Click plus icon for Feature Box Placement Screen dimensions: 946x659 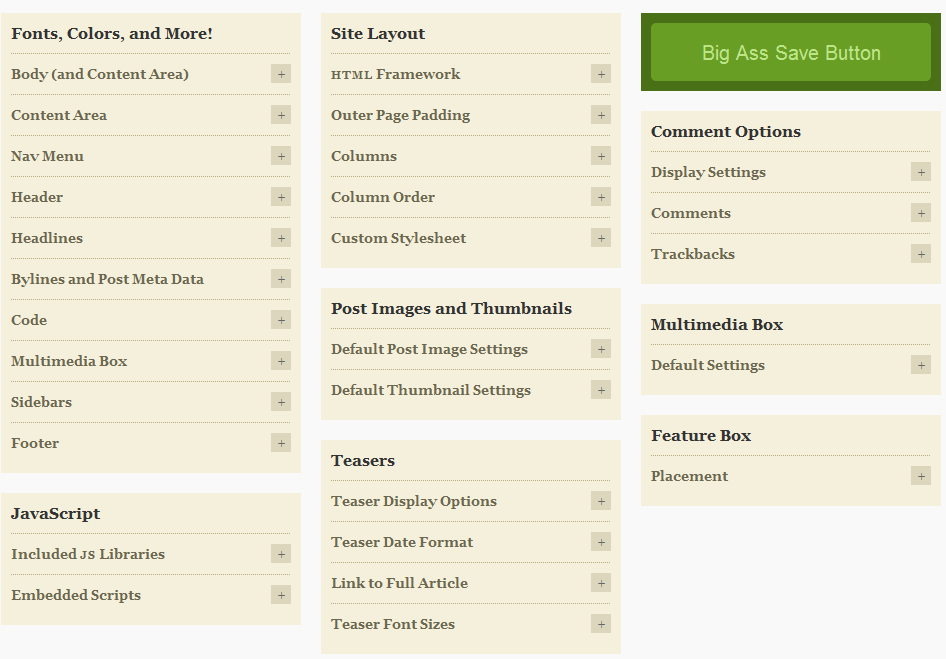pyautogui.click(x=921, y=476)
